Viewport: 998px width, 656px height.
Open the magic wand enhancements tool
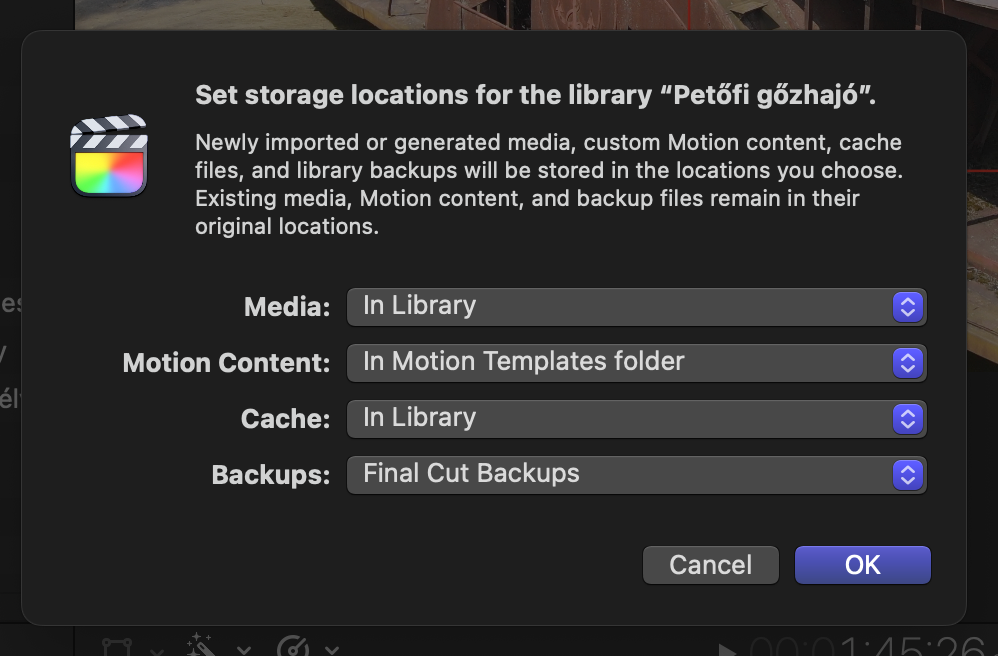point(202,645)
